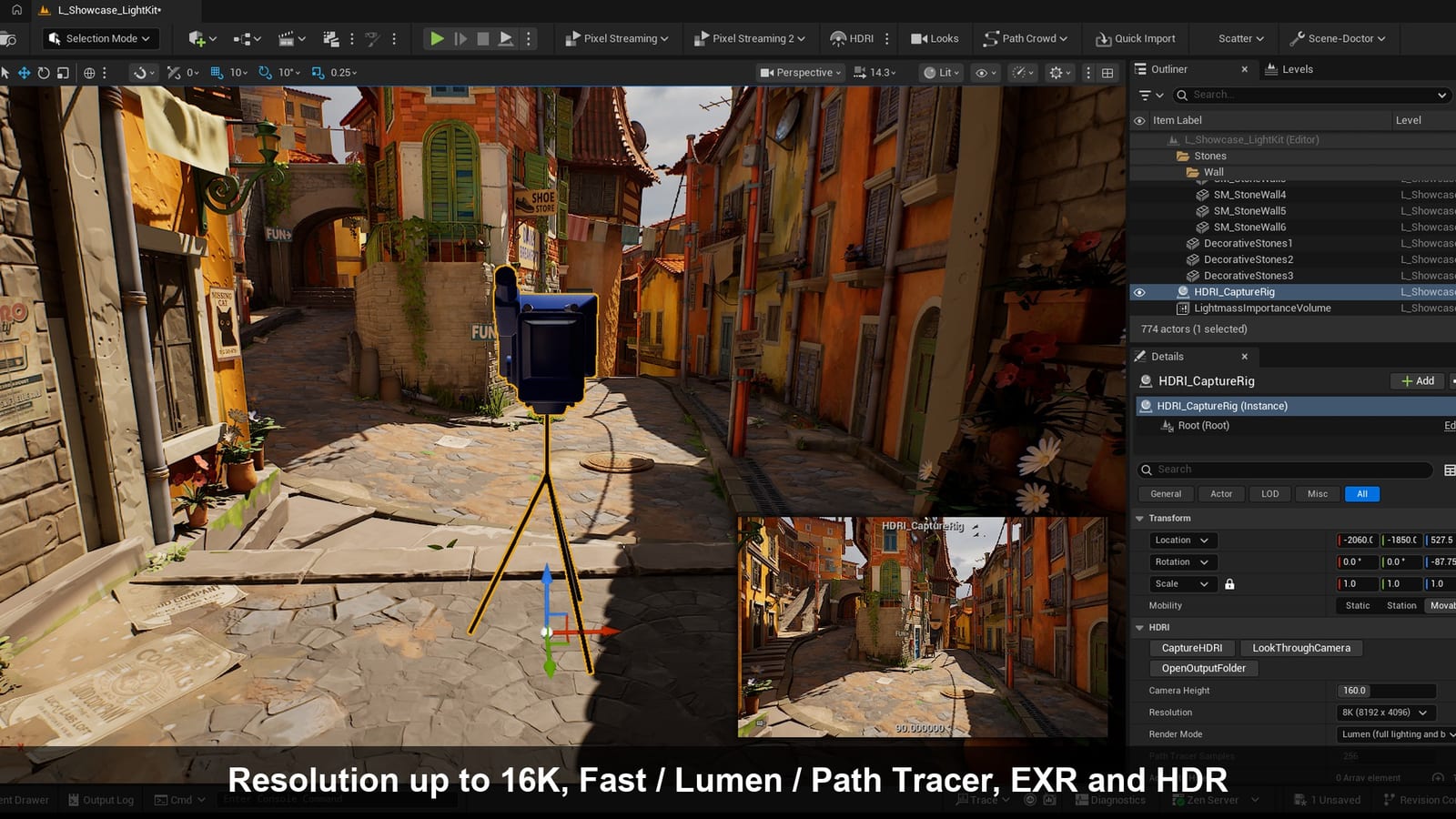The width and height of the screenshot is (1456, 819).
Task: Open the add-content cube plus menu
Action: (x=202, y=38)
